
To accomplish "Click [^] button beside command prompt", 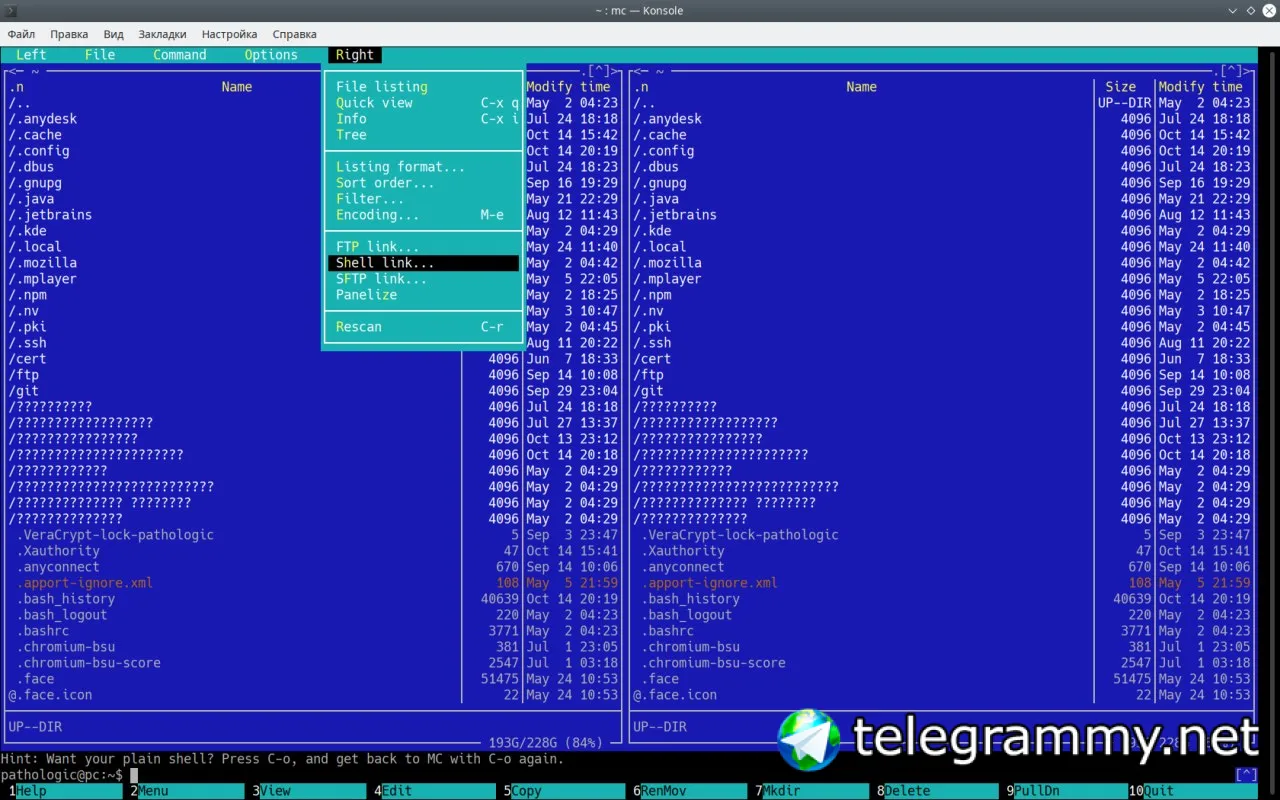I will coord(1246,775).
